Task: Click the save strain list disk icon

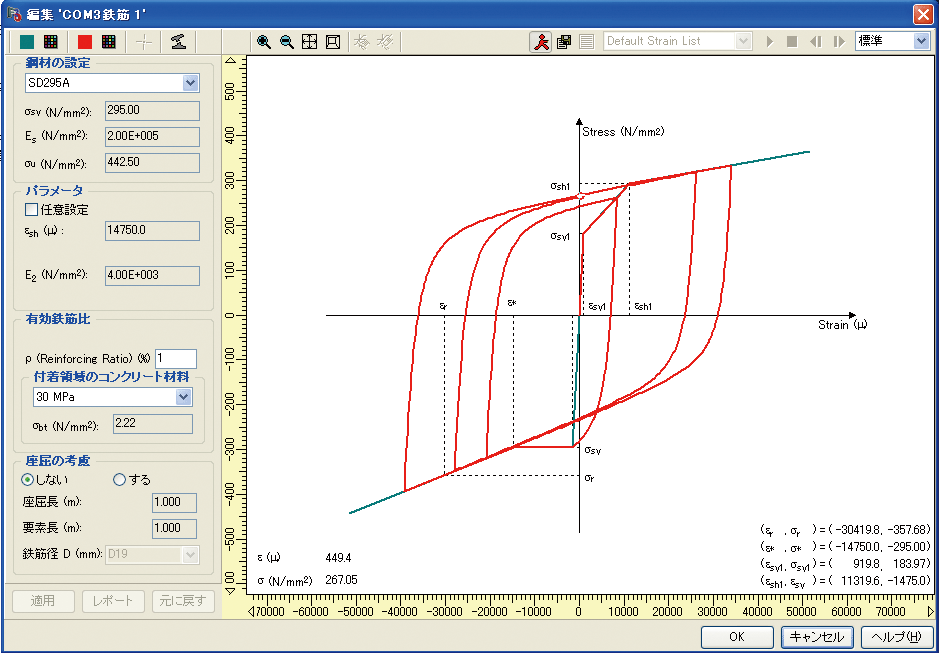Action: pos(564,42)
